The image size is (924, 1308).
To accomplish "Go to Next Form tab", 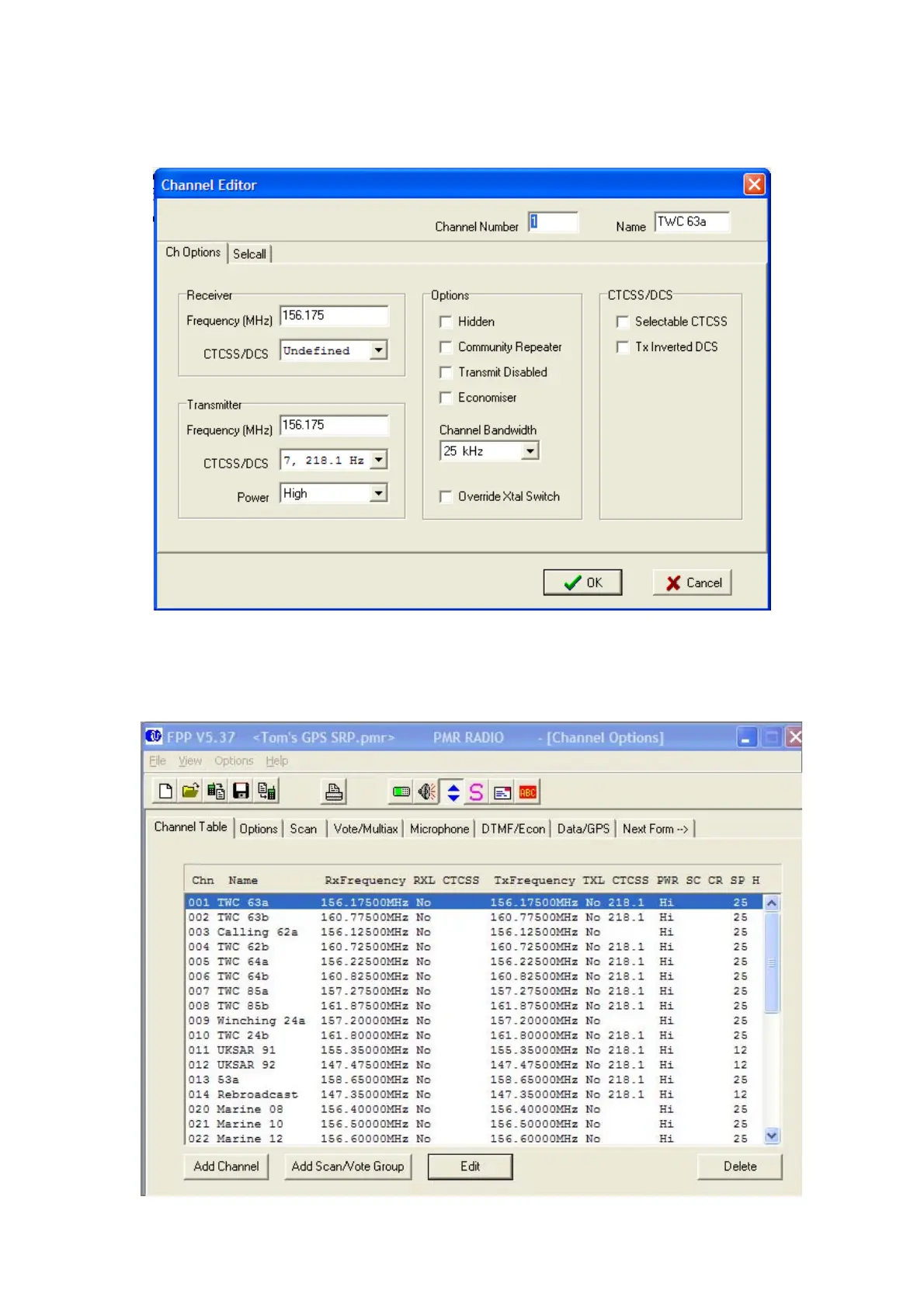I will (655, 829).
